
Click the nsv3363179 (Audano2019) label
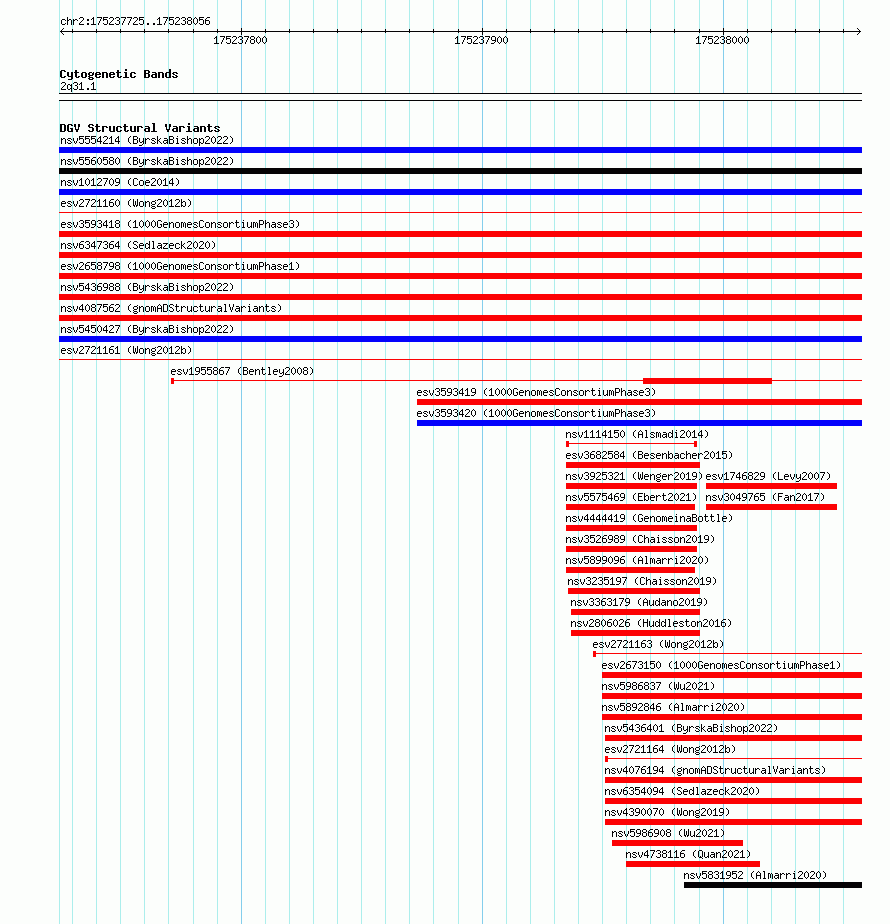[640, 602]
